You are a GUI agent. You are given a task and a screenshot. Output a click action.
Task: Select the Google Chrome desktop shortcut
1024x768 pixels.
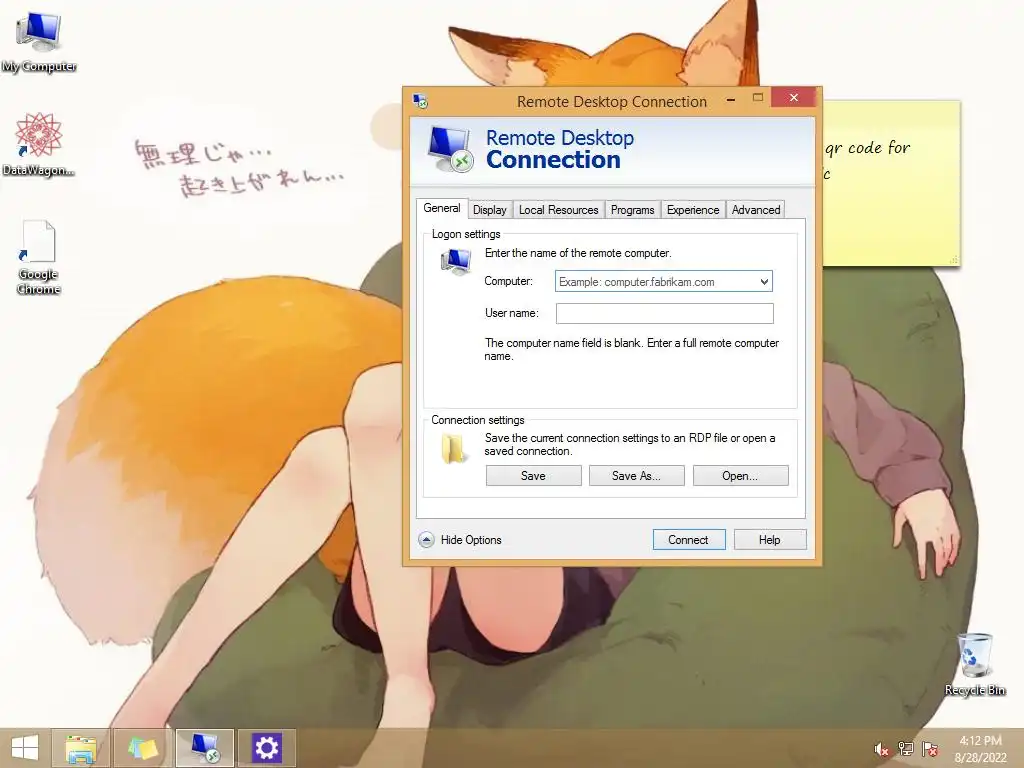pos(38,257)
